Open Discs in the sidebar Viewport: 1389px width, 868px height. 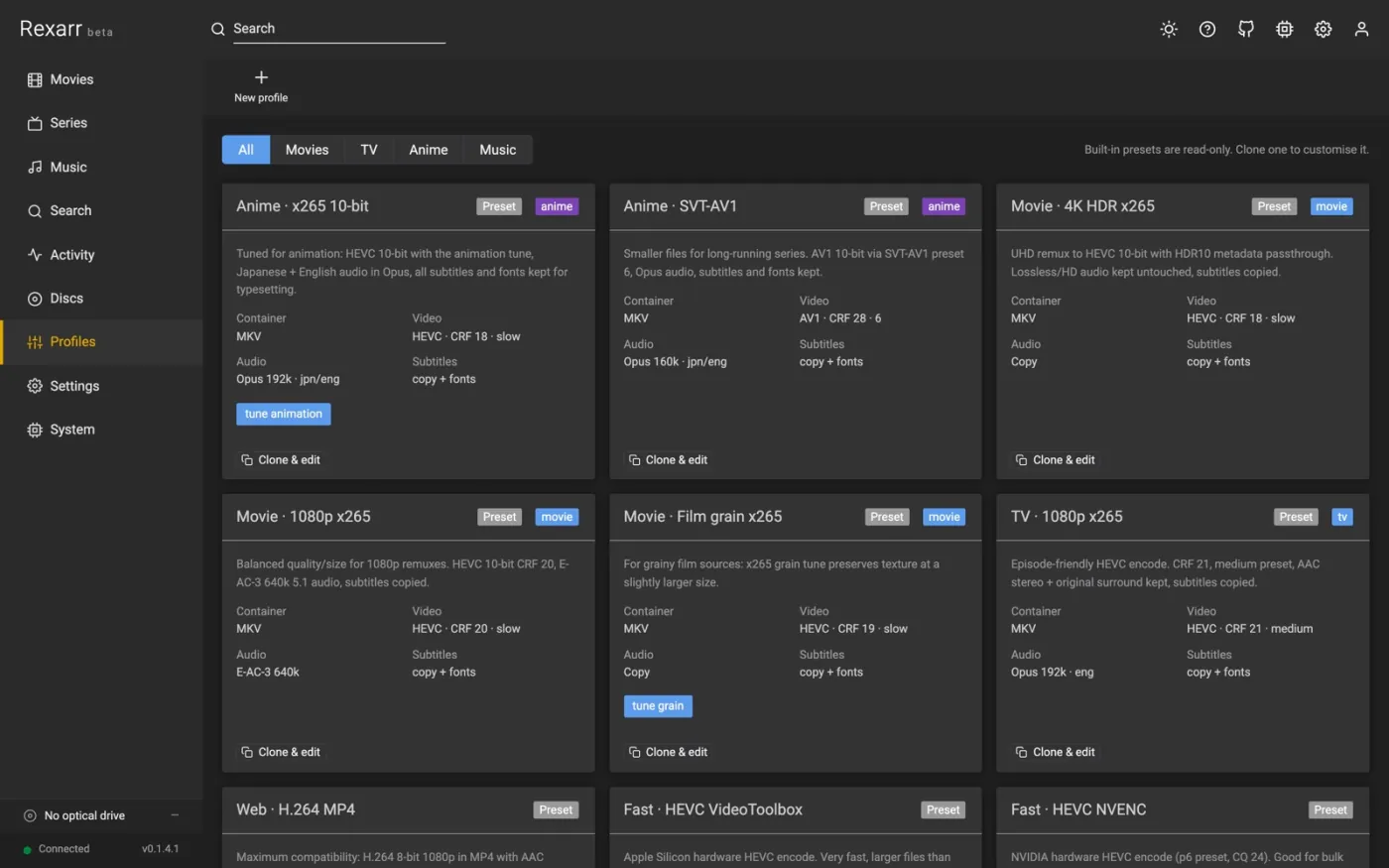101,298
